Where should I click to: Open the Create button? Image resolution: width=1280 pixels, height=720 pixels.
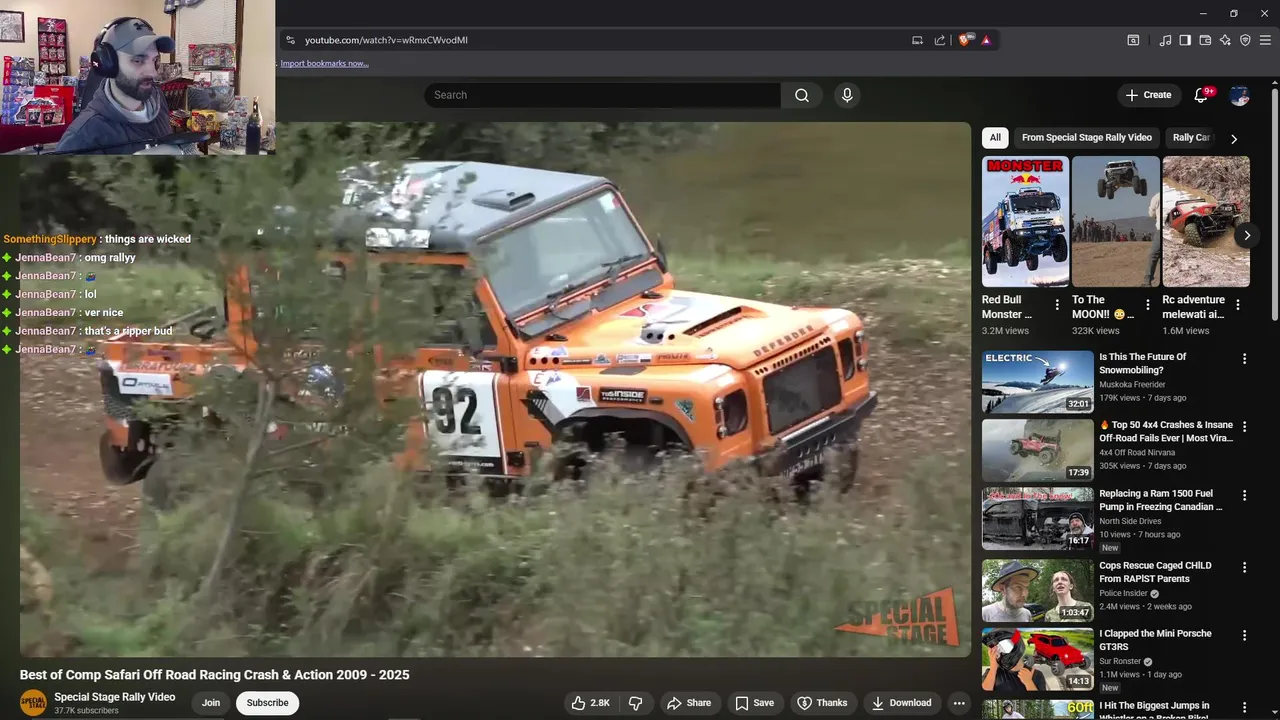(1148, 95)
